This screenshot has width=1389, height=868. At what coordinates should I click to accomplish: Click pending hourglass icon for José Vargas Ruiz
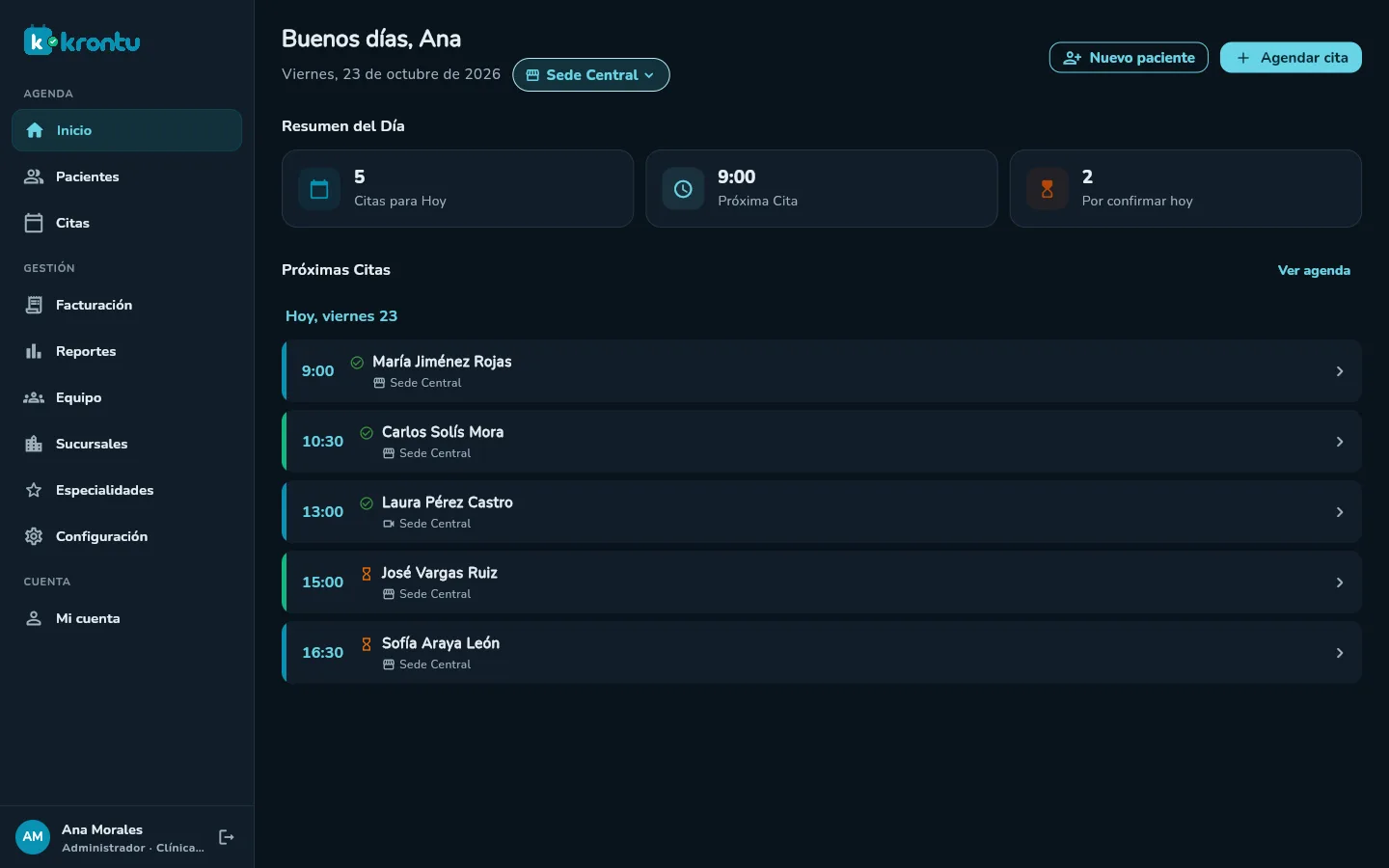(x=367, y=574)
